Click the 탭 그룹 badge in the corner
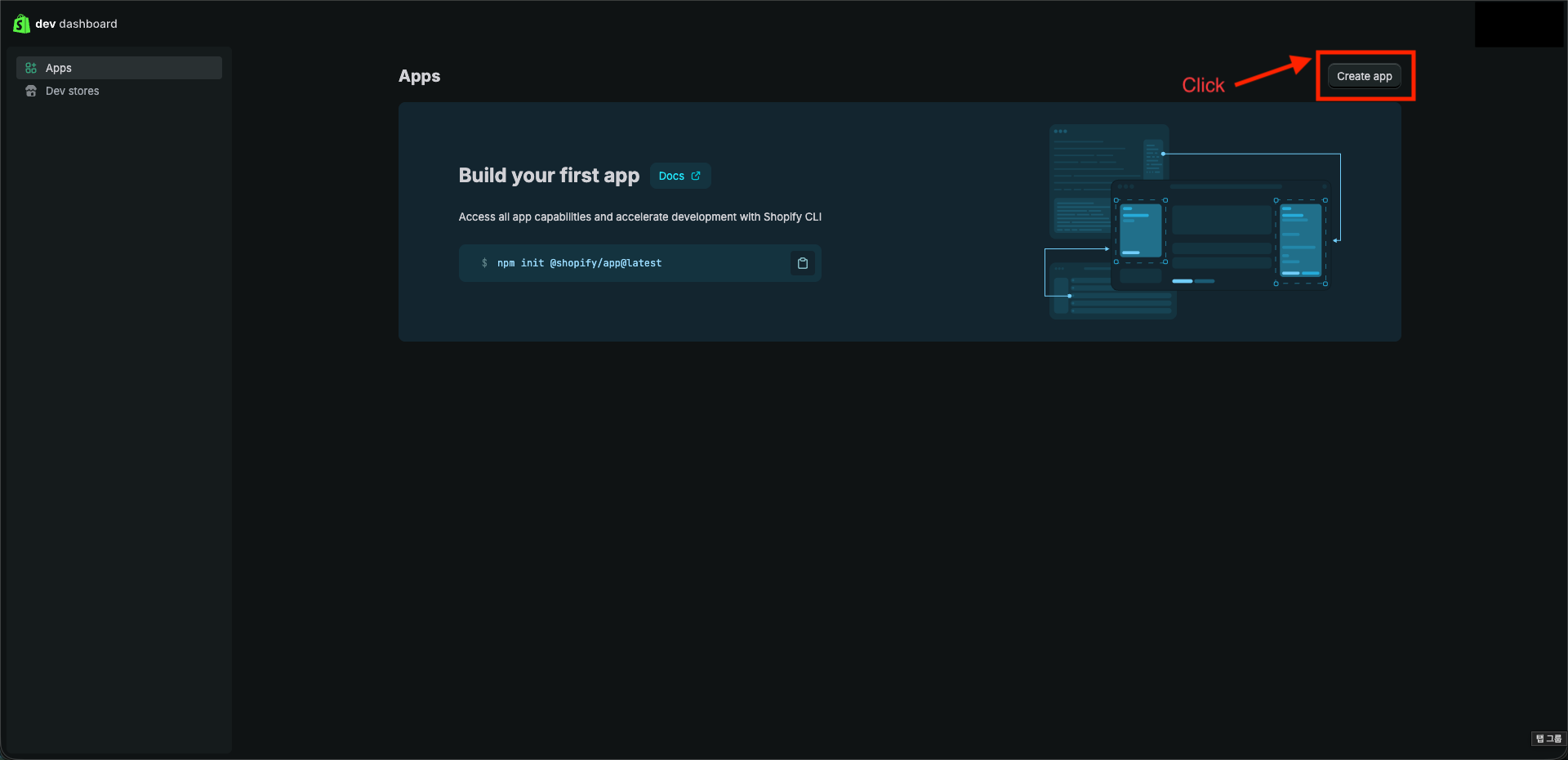This screenshot has height=760, width=1568. (x=1548, y=739)
